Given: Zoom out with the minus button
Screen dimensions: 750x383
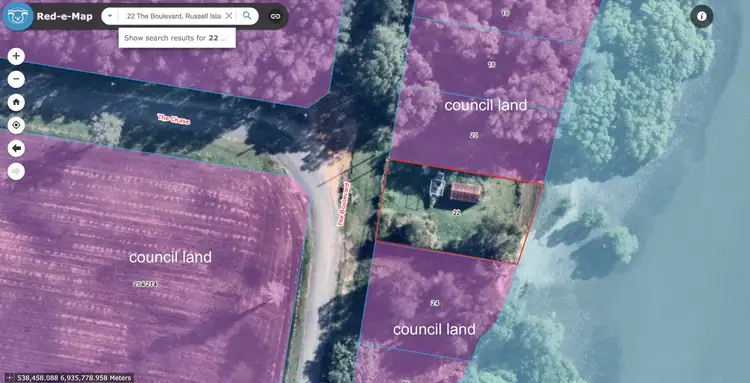Looking at the screenshot, I should (x=16, y=79).
